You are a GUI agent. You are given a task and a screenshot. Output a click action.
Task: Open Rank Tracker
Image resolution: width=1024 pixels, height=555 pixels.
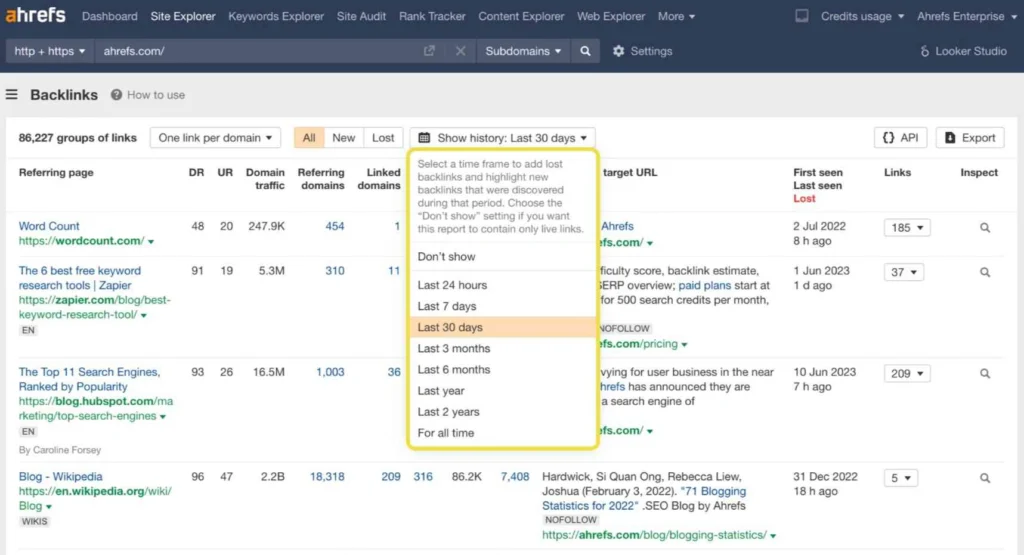coord(432,16)
